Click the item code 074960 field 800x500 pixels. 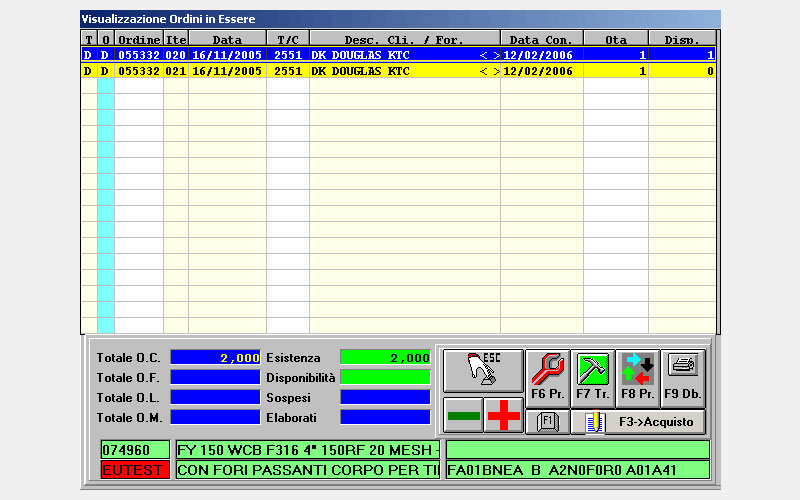pos(135,450)
